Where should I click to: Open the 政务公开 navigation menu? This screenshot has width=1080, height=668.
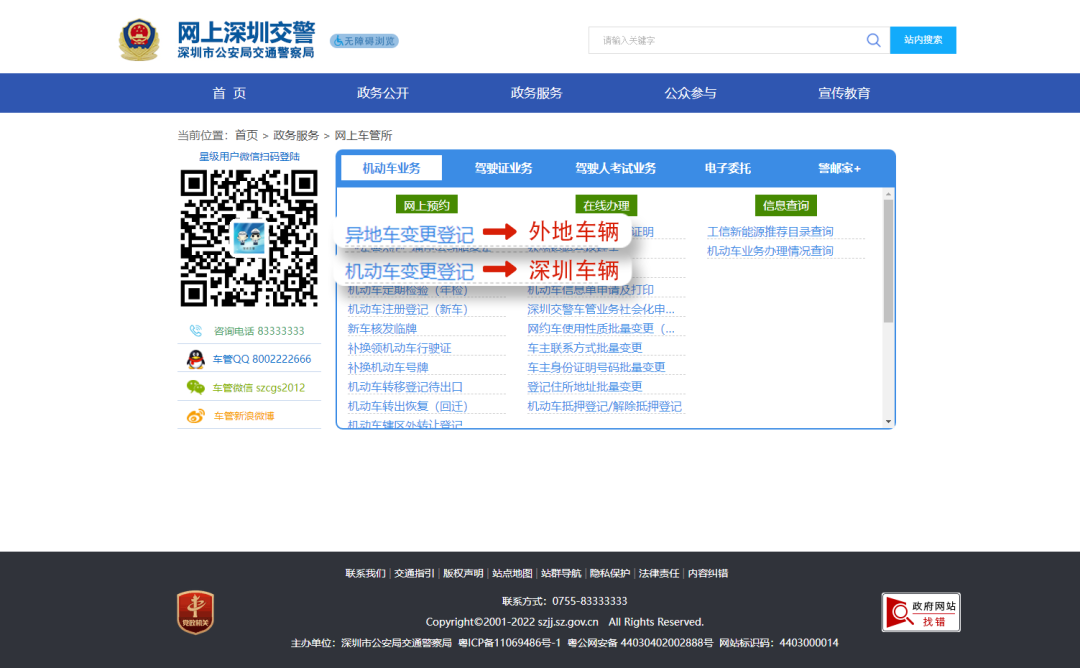click(383, 93)
